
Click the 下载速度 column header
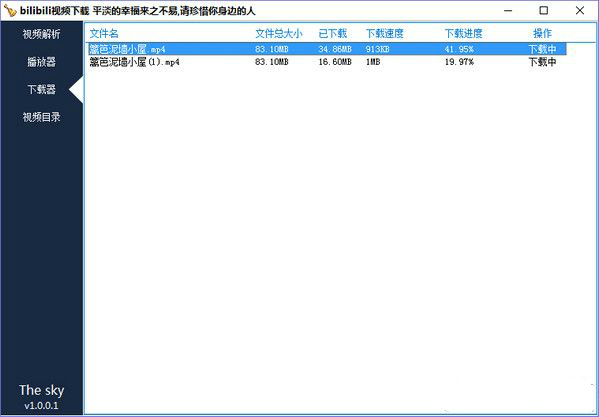(384, 34)
